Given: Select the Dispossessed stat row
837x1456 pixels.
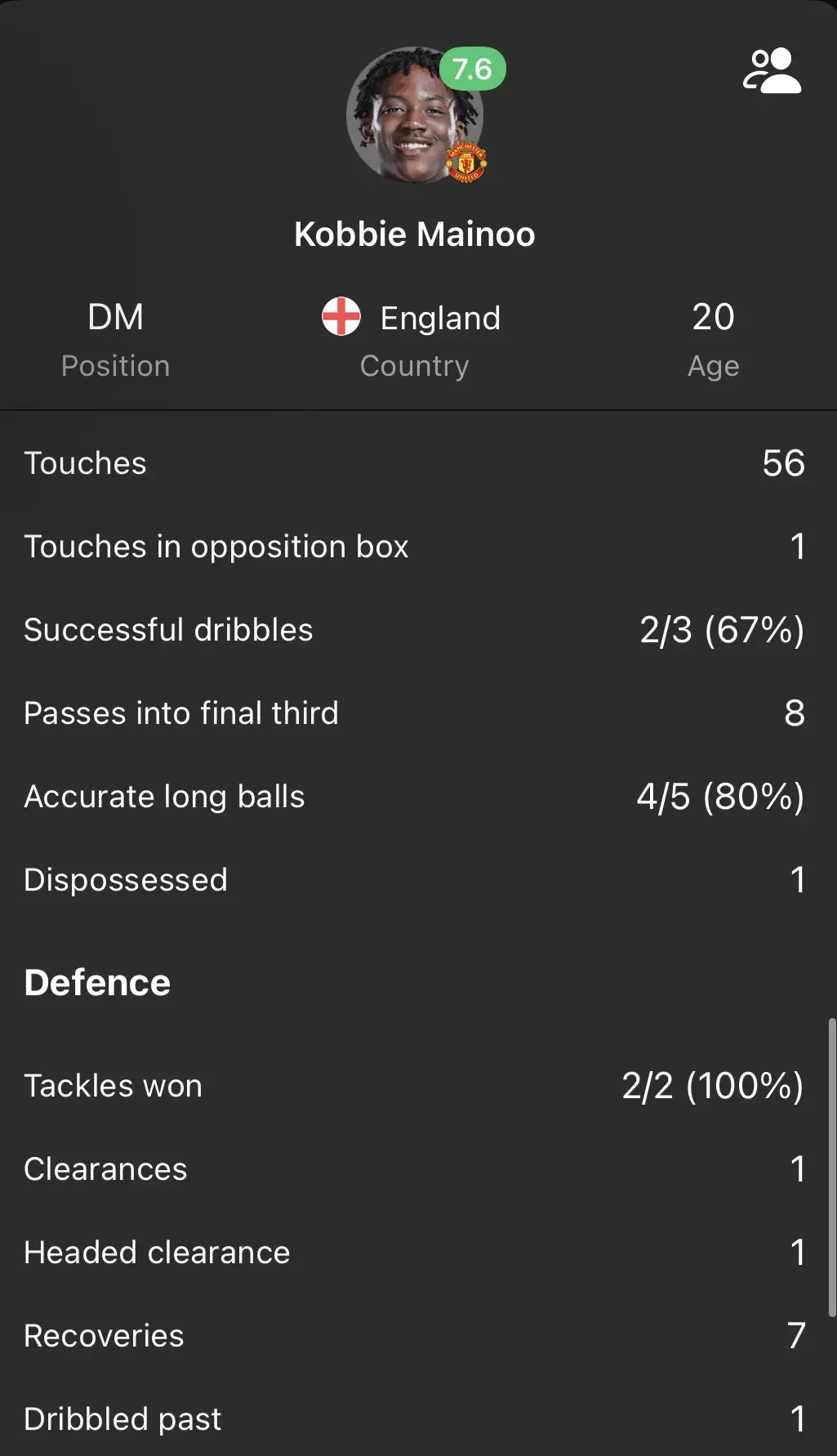Looking at the screenshot, I should (418, 880).
